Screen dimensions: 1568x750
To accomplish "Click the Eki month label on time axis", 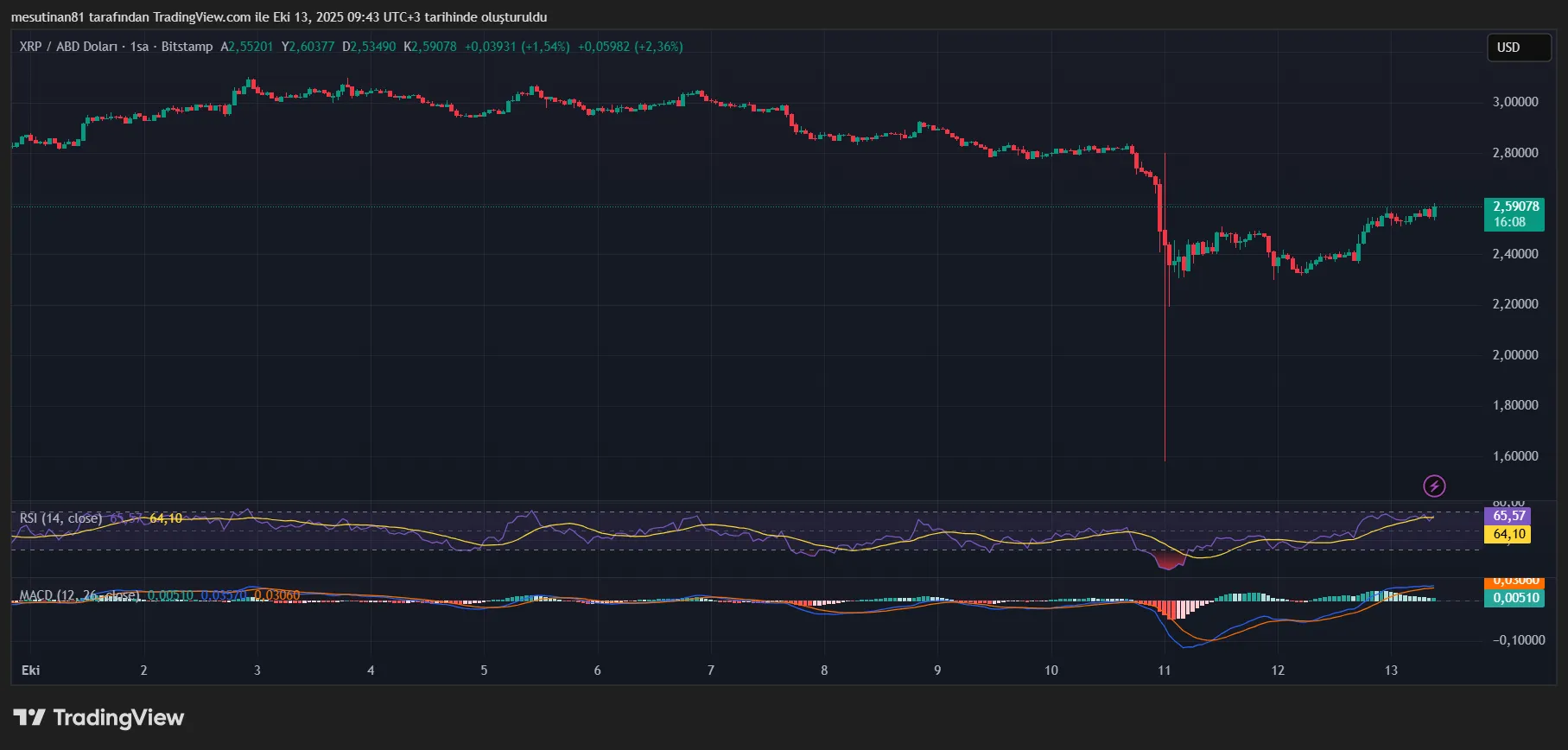I will click(30, 671).
